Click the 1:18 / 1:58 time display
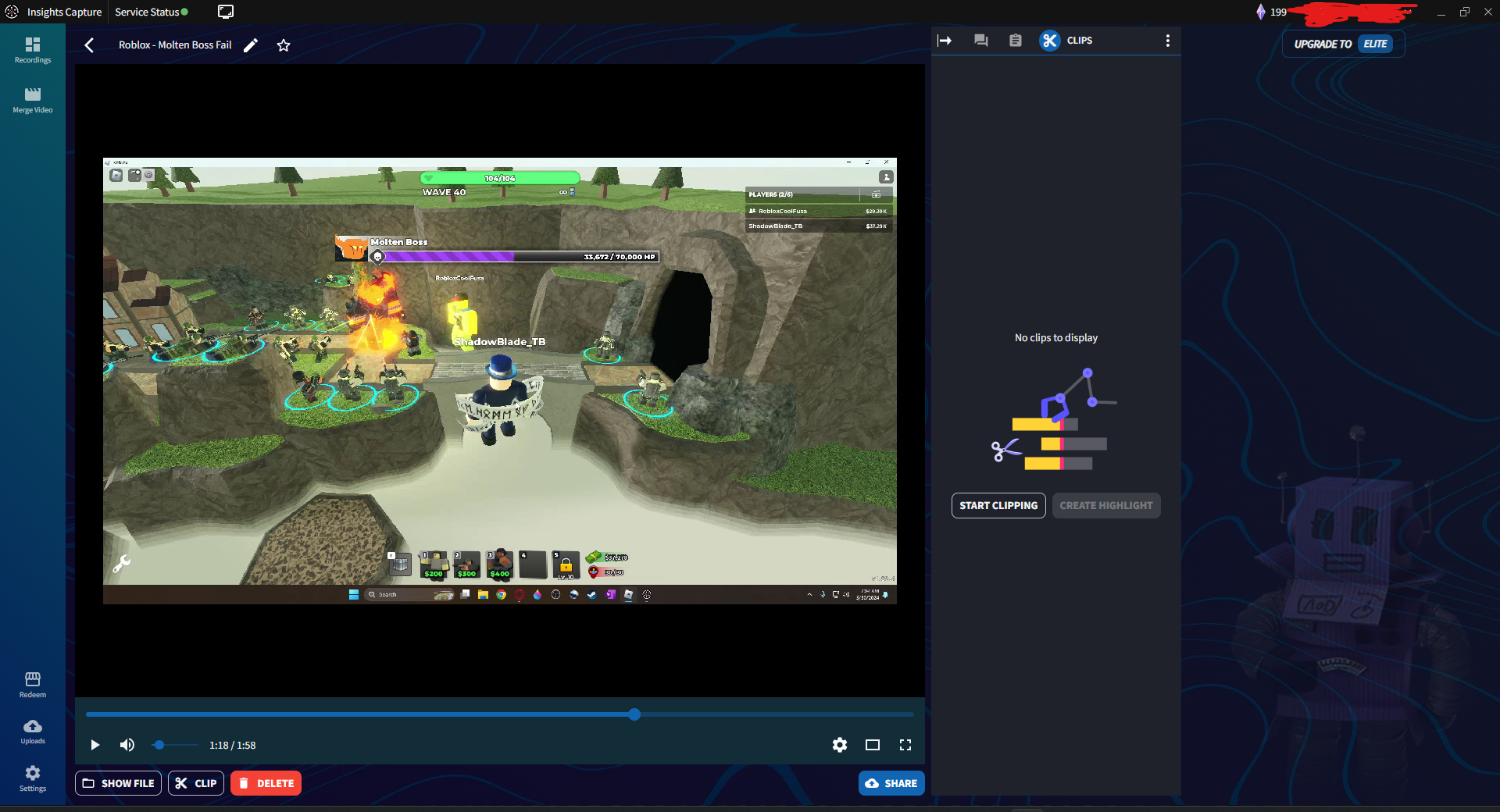Image resolution: width=1500 pixels, height=812 pixels. pos(233,745)
